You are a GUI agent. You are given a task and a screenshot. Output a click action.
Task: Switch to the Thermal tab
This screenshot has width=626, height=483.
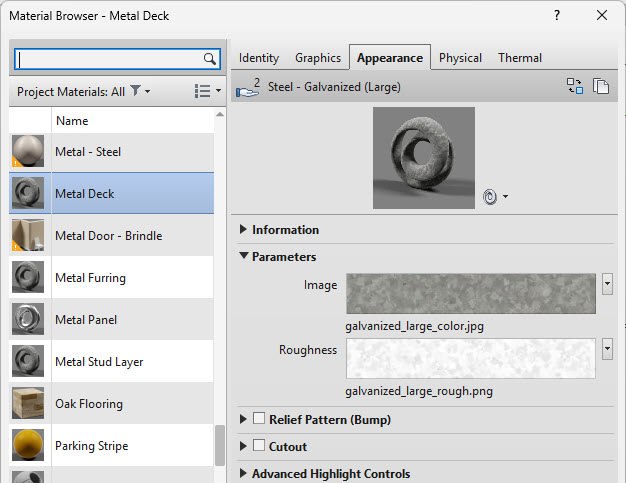click(520, 58)
